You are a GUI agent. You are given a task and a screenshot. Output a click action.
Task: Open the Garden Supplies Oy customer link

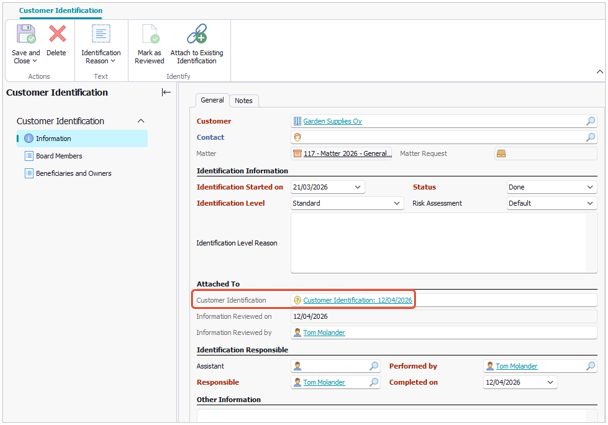coord(332,121)
